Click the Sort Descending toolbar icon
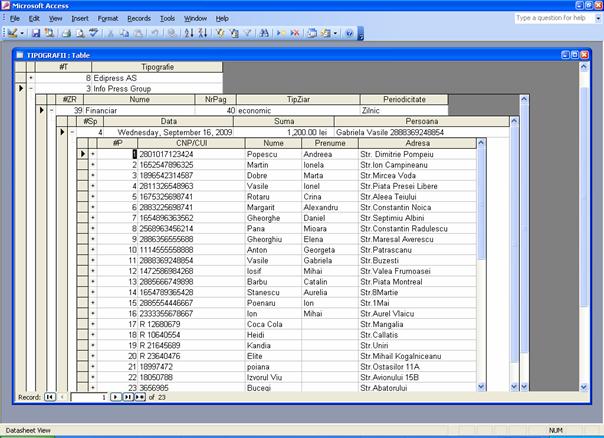 coord(202,33)
